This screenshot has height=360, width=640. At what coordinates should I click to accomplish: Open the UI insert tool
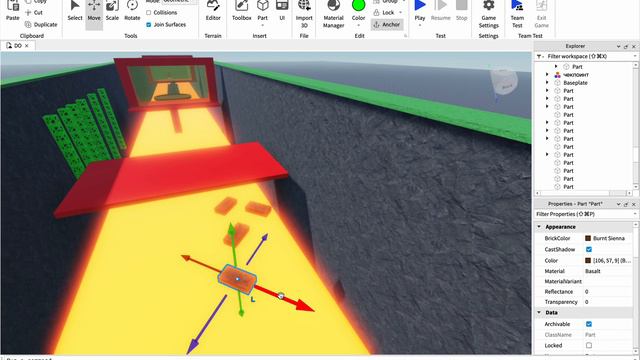[x=282, y=11]
